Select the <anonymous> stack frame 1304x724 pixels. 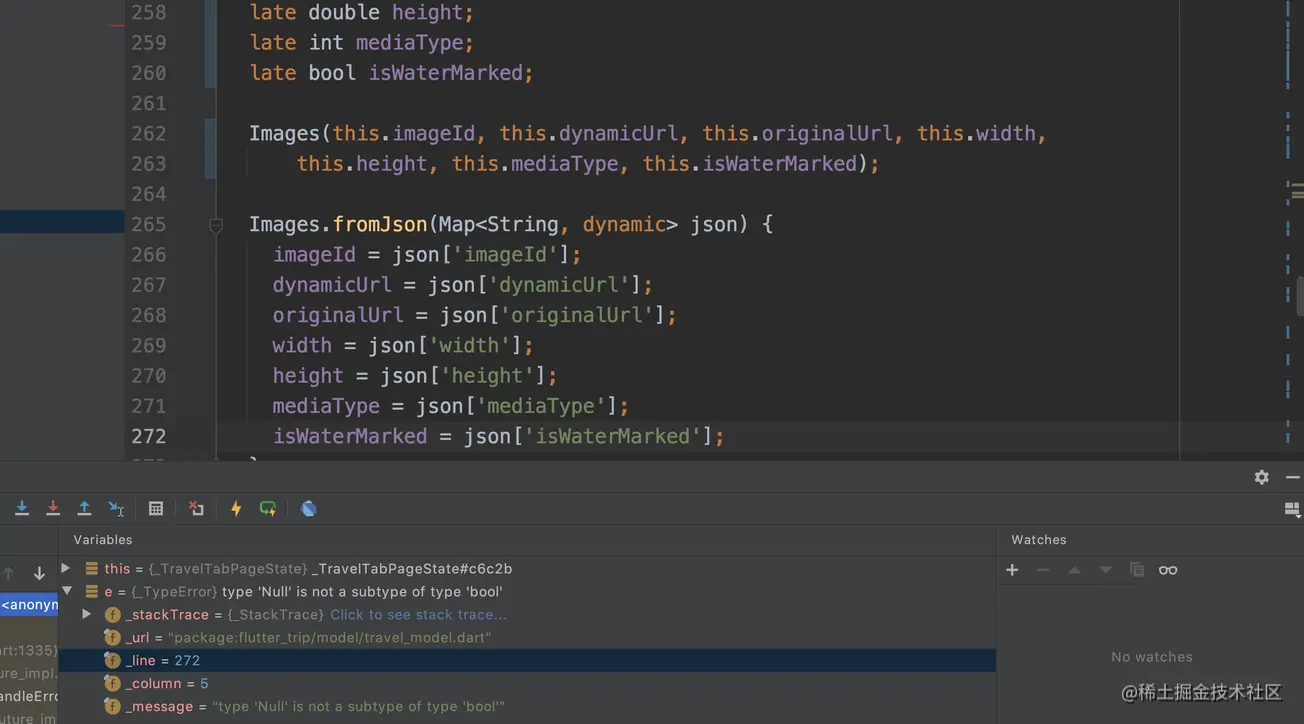(x=29, y=605)
